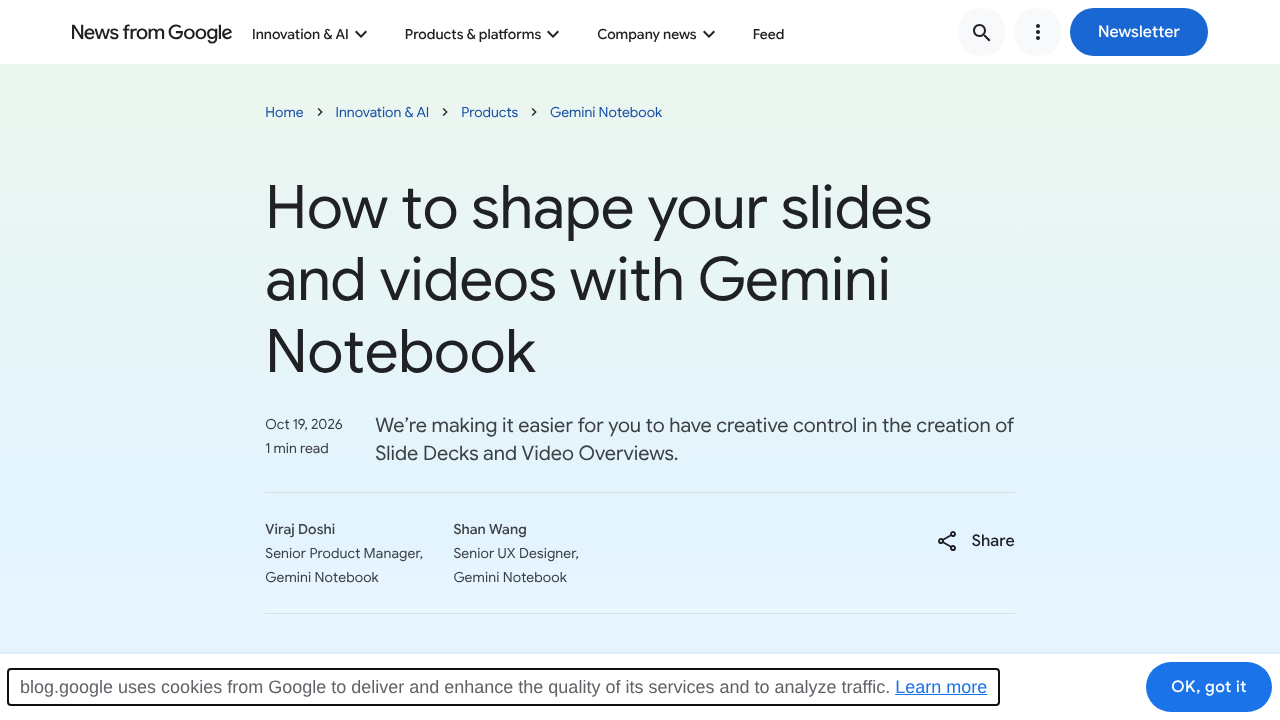Viewport: 1280px width, 720px height.
Task: Open the three-dot more options menu
Action: [x=1038, y=32]
